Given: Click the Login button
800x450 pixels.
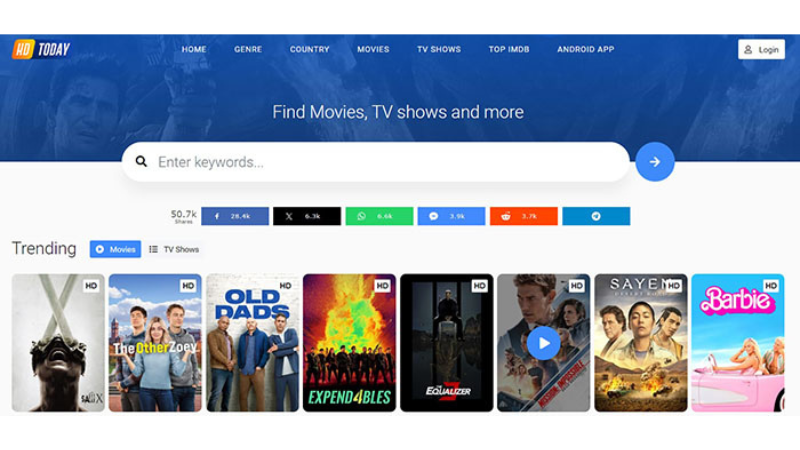Looking at the screenshot, I should tap(761, 49).
